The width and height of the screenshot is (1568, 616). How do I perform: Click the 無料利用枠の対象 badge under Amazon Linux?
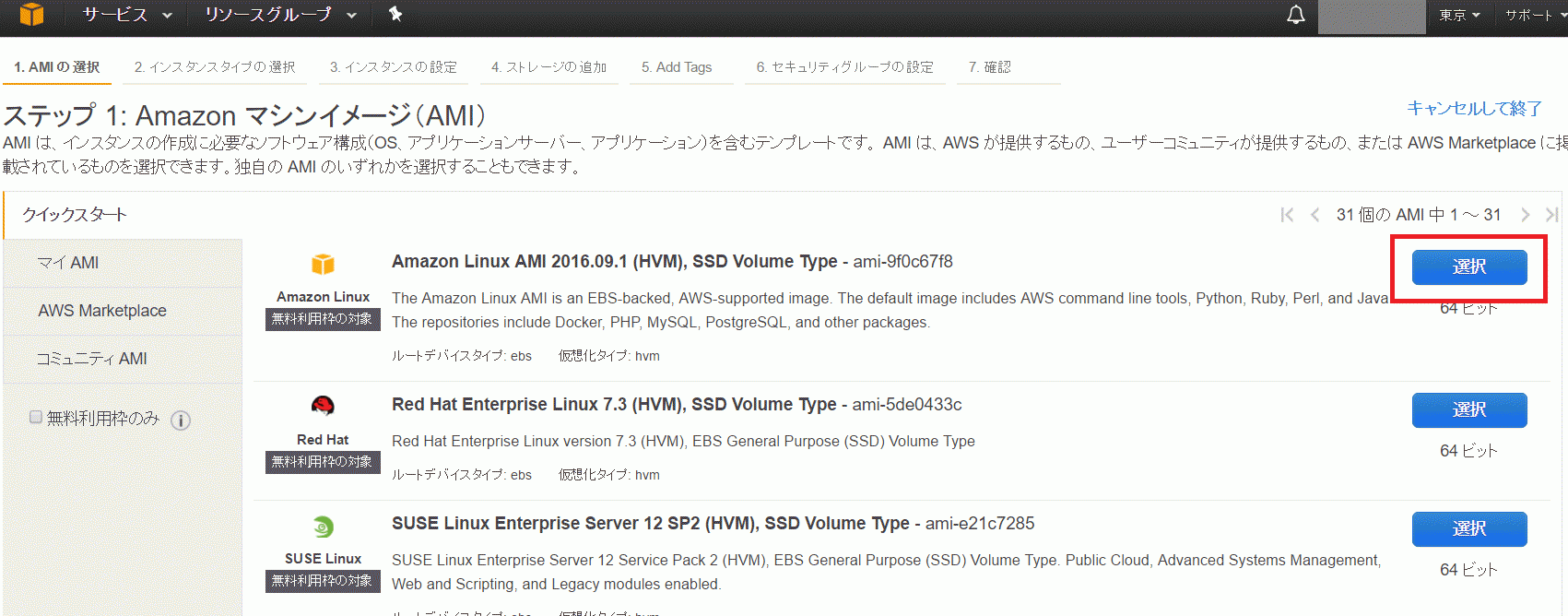coord(323,319)
